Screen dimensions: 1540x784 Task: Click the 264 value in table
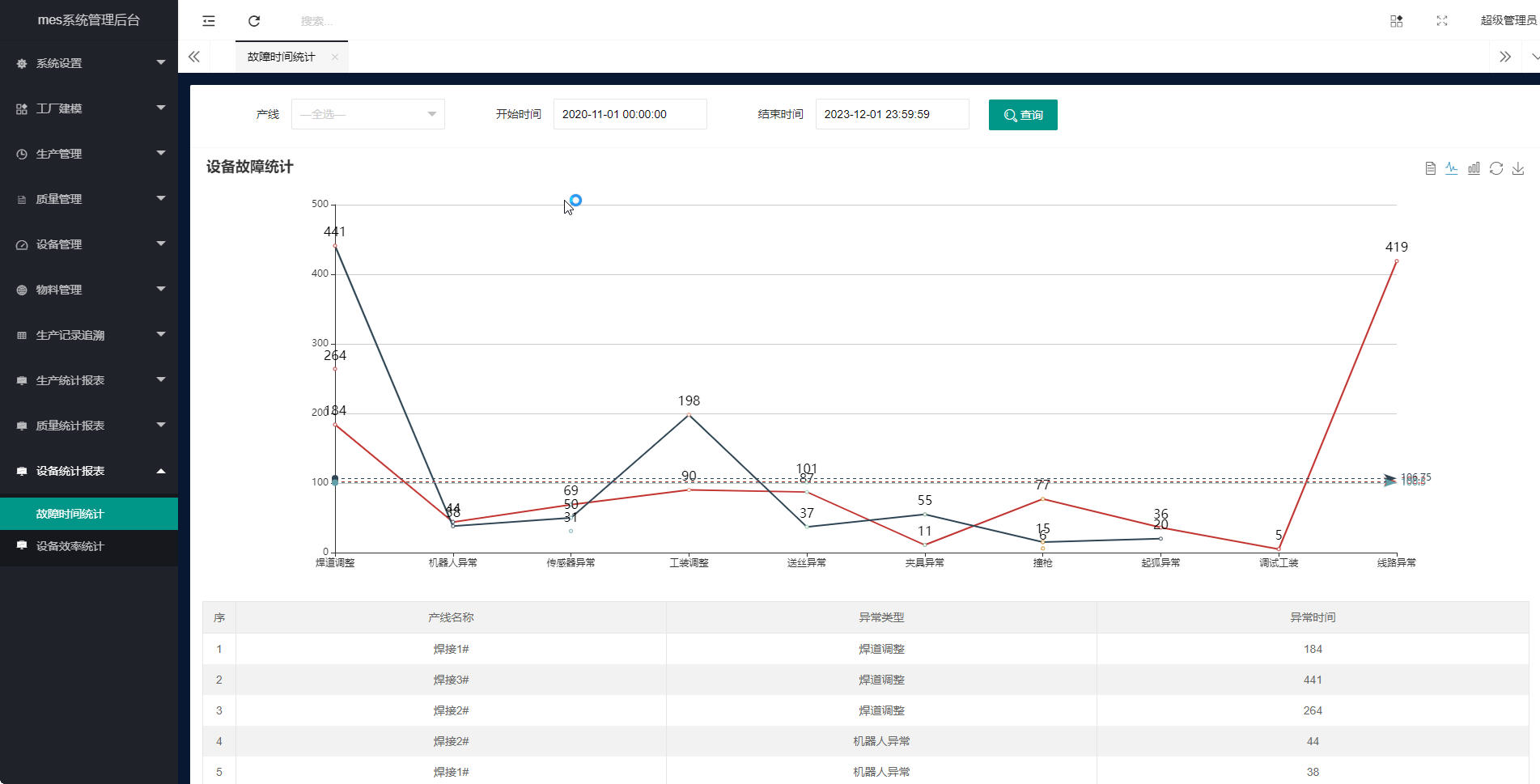click(1313, 710)
